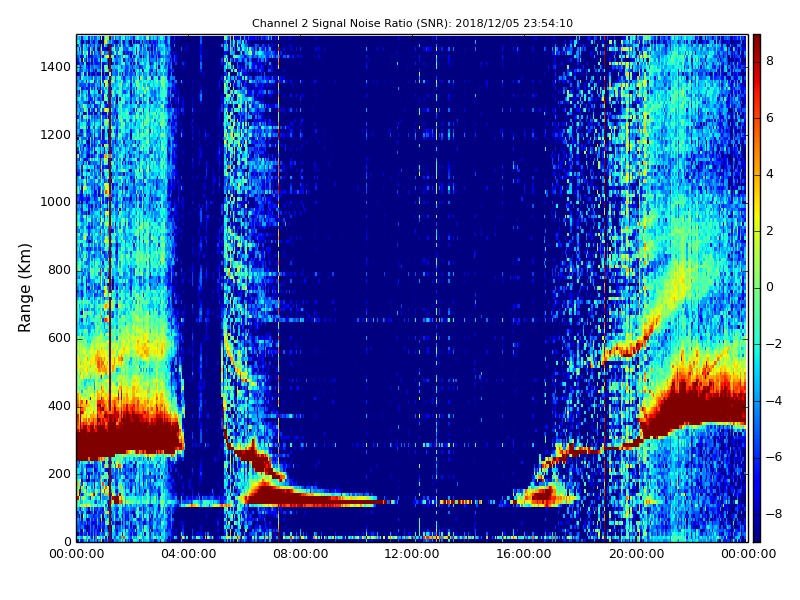Click the 12:00:00 time axis label
This screenshot has height=600, width=800.
[412, 554]
